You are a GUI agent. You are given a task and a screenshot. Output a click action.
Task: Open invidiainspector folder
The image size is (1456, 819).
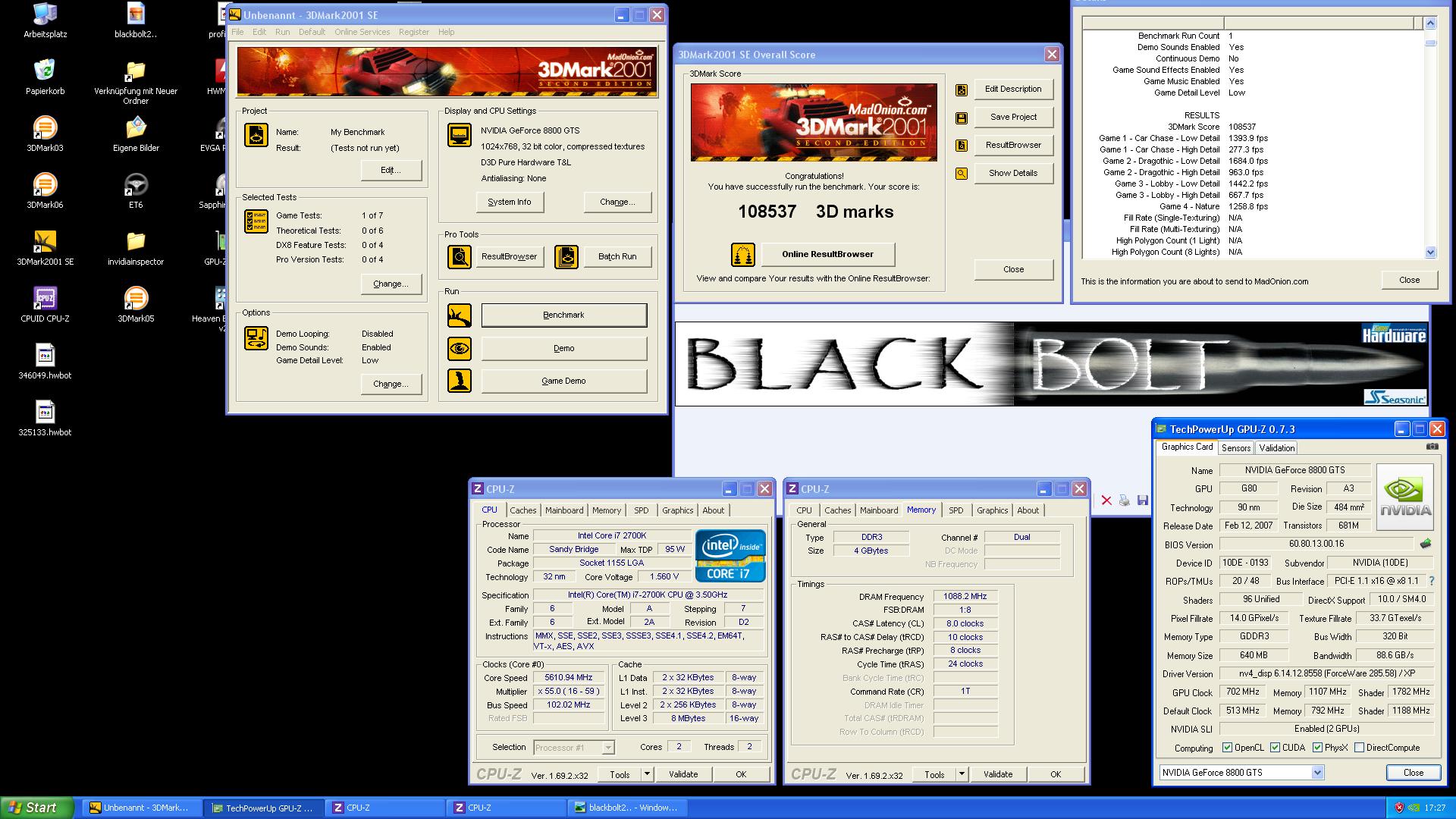point(136,248)
